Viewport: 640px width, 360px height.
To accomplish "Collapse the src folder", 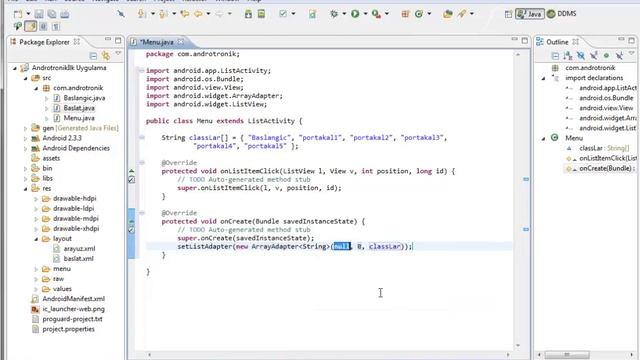I will pyautogui.click(x=26, y=78).
